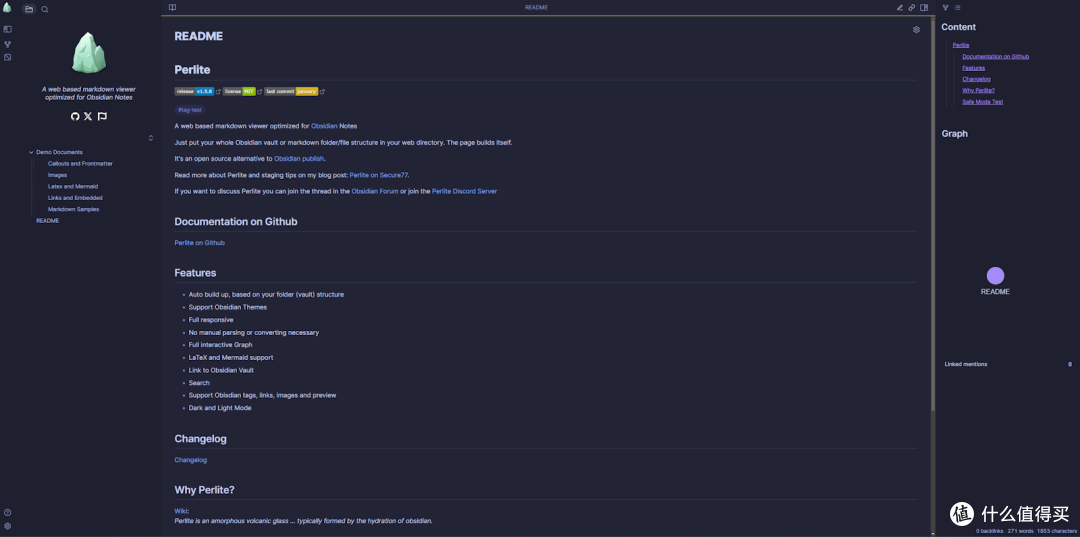Image resolution: width=1080 pixels, height=537 pixels.
Task: Open the search icon in left sidebar
Action: [45, 9]
